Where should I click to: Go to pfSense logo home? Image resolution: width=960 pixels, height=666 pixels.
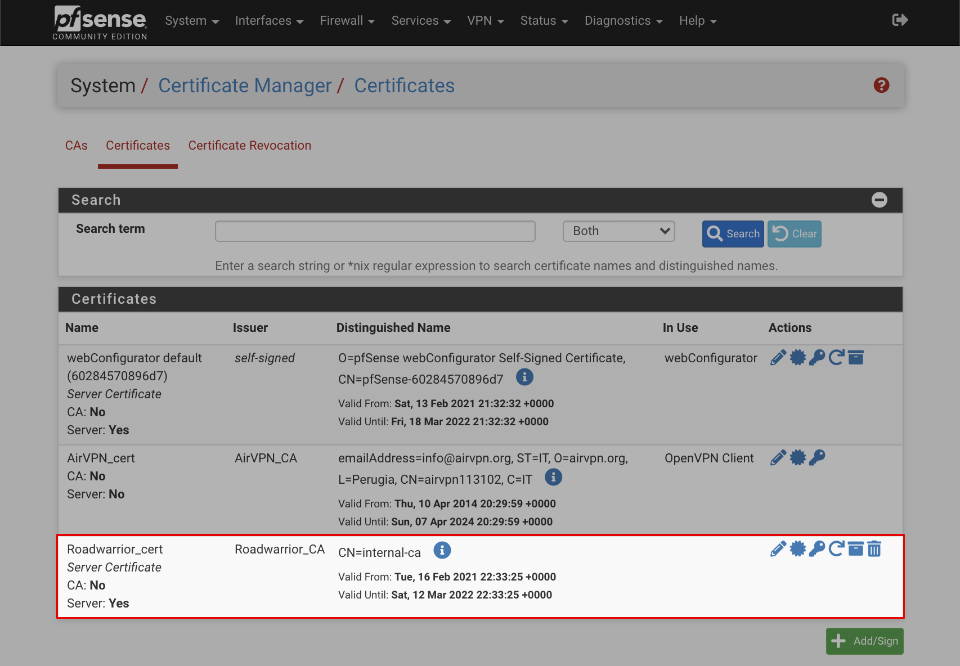[100, 23]
